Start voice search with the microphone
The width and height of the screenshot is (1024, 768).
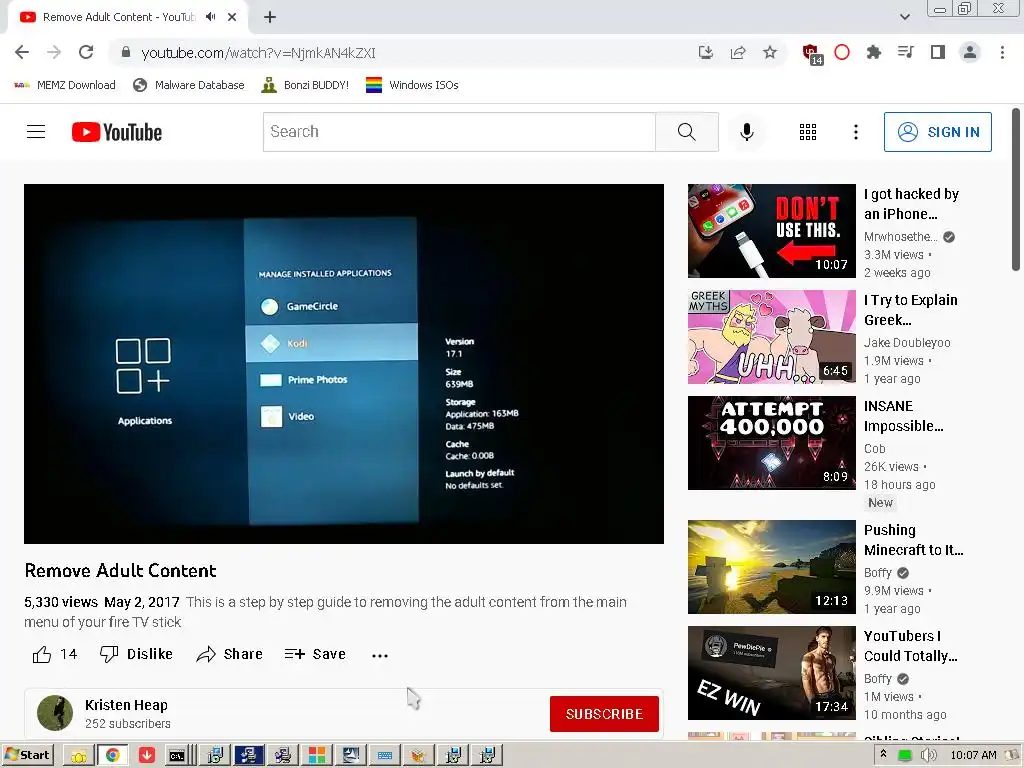[x=746, y=132]
